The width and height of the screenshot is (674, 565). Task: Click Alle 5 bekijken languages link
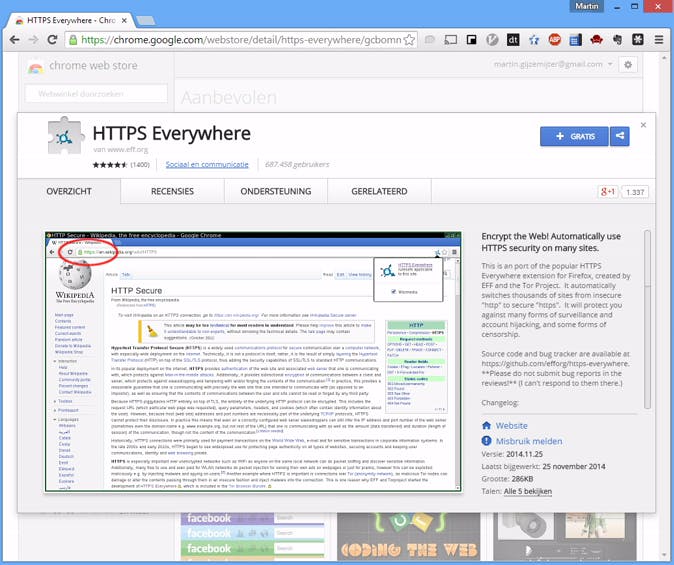click(x=528, y=491)
